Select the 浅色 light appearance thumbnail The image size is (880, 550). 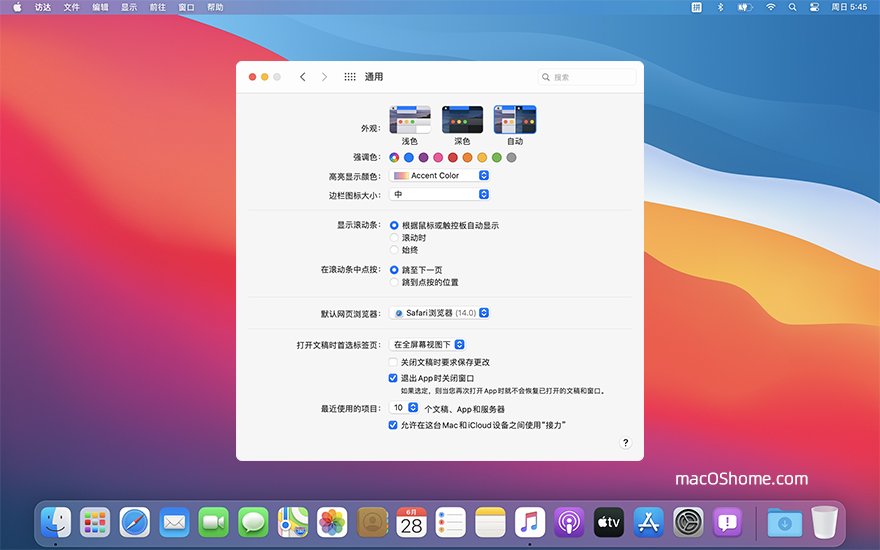(x=410, y=120)
